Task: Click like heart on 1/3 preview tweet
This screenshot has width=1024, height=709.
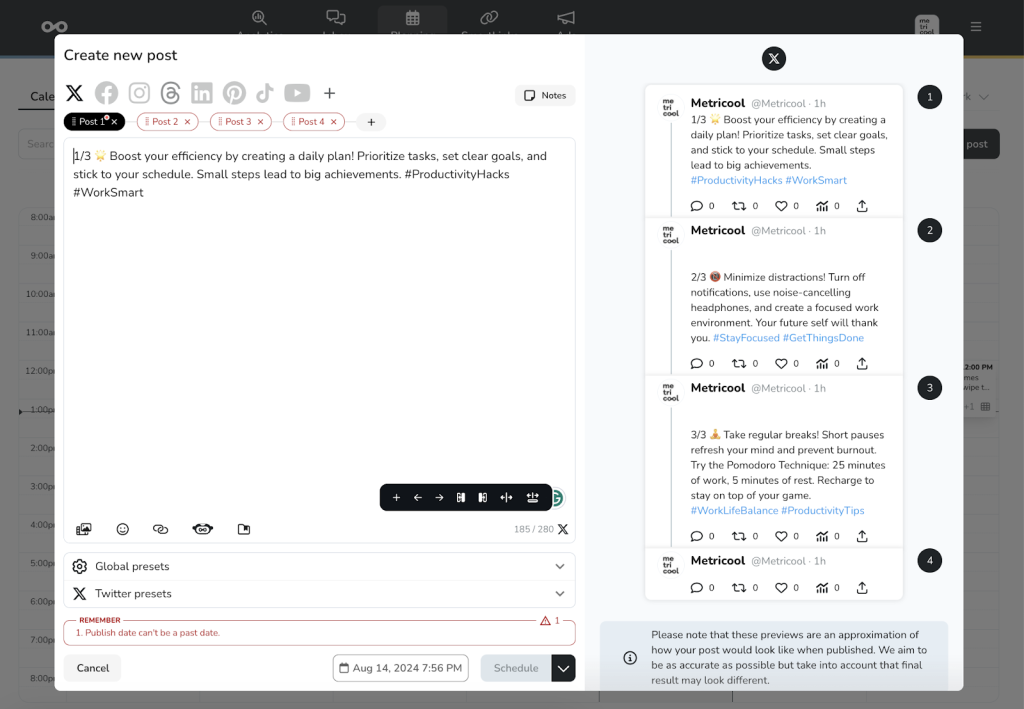Action: [x=781, y=206]
